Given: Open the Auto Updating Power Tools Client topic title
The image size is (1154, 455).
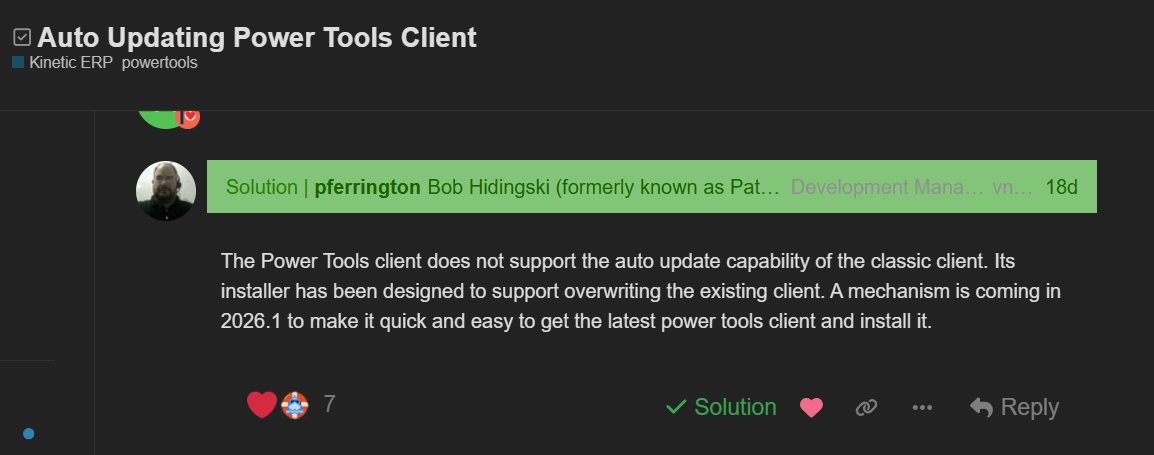Looking at the screenshot, I should coord(257,38).
